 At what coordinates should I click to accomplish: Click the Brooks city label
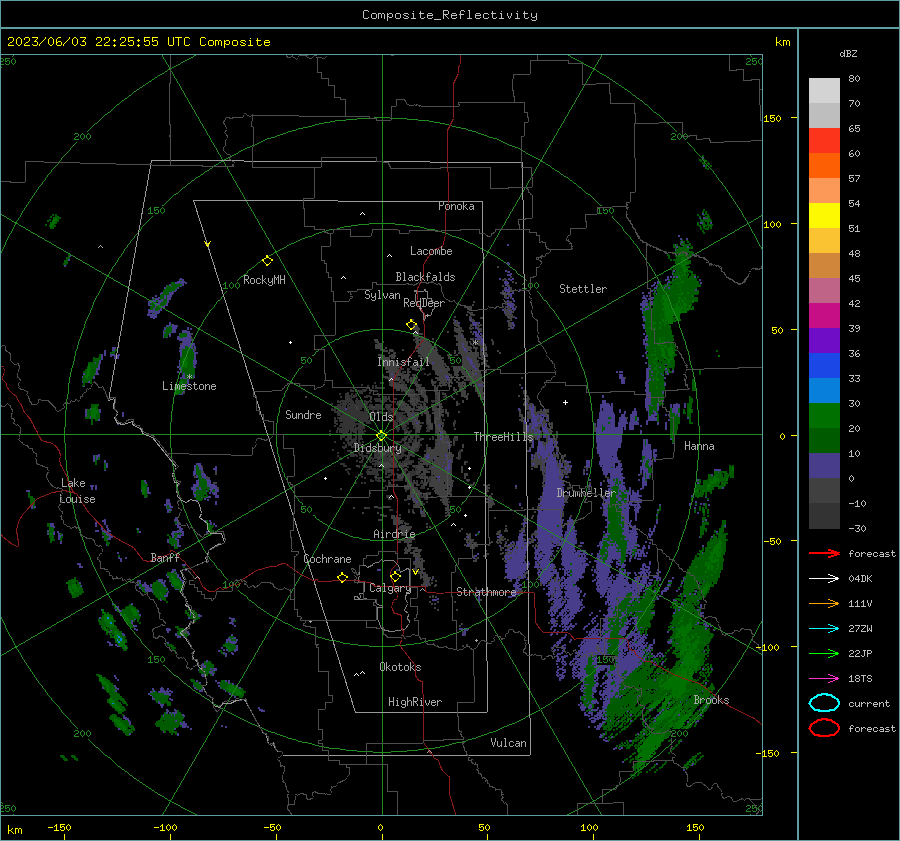(x=711, y=700)
